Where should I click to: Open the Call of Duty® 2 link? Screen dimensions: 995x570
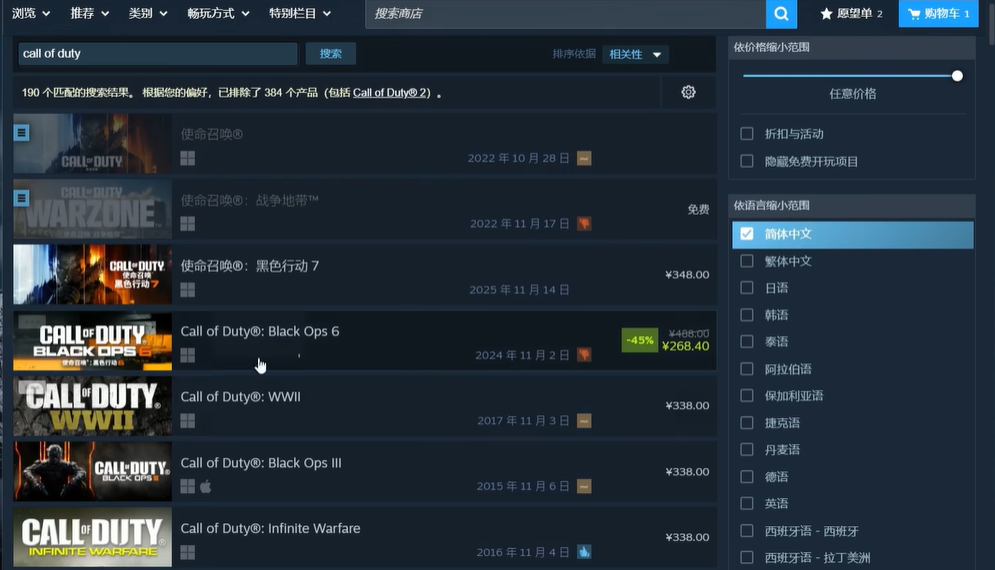(x=391, y=93)
